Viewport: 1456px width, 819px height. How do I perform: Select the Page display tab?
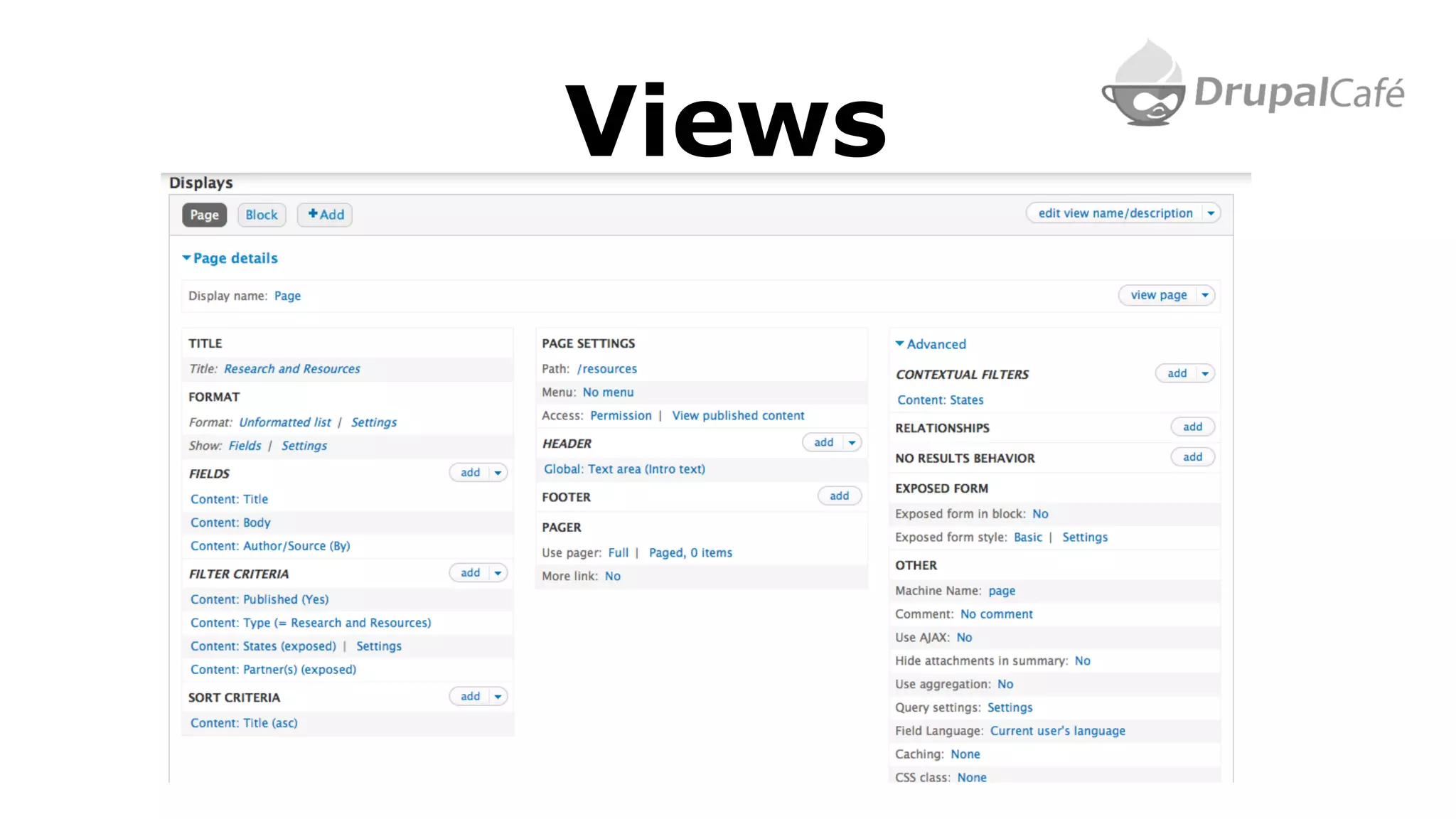pyautogui.click(x=204, y=215)
